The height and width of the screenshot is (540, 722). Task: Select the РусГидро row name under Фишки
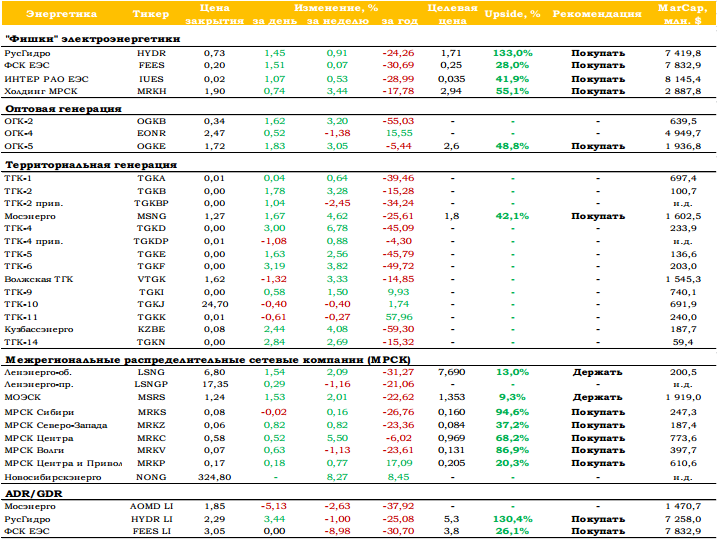point(27,53)
